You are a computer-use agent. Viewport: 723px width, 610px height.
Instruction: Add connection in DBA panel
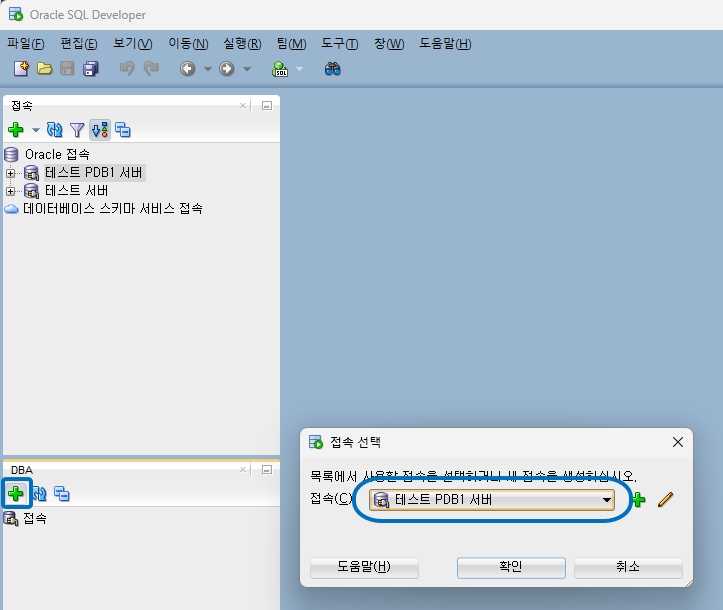coord(16,493)
